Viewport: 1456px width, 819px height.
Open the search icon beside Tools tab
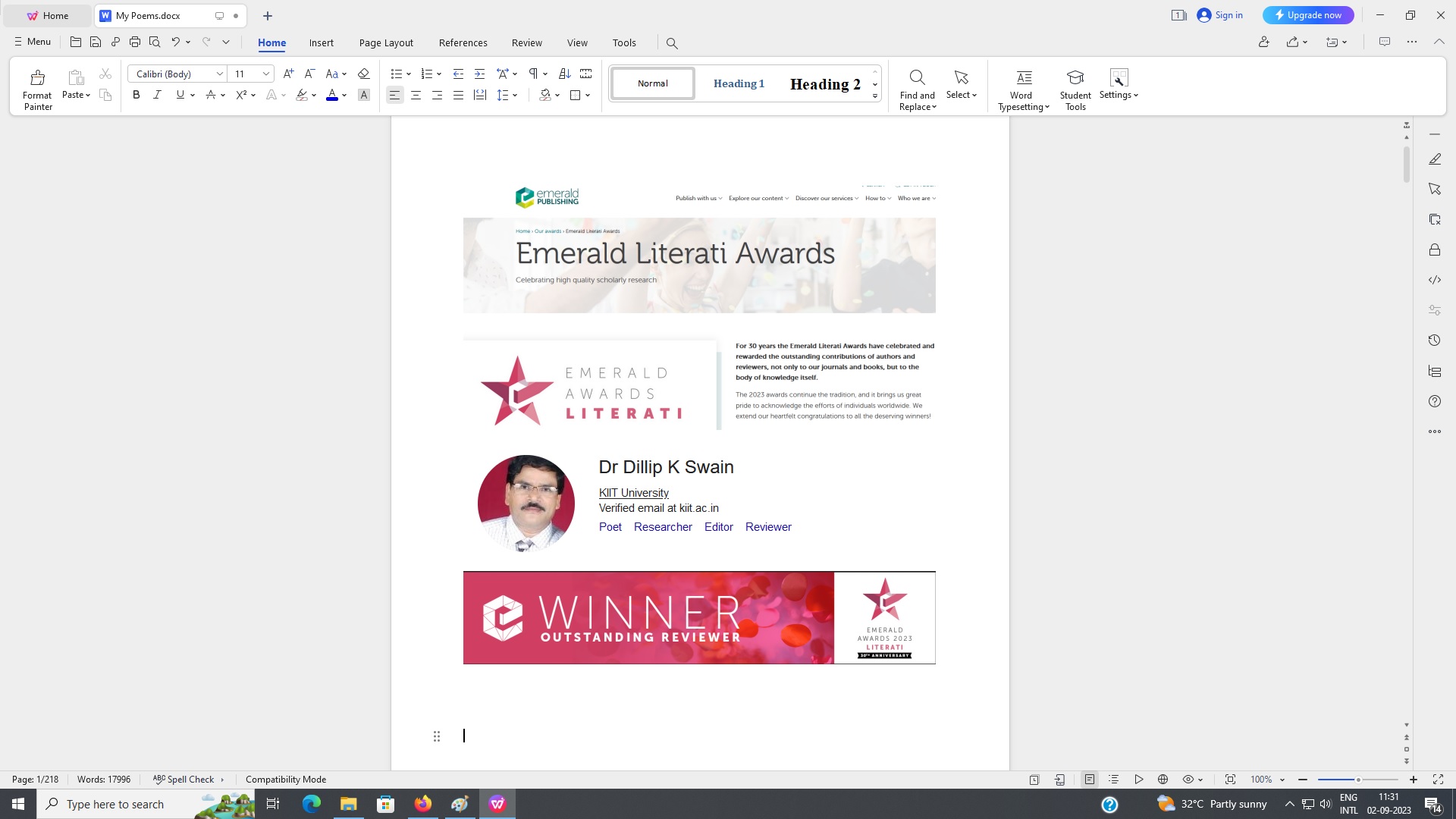coord(672,43)
